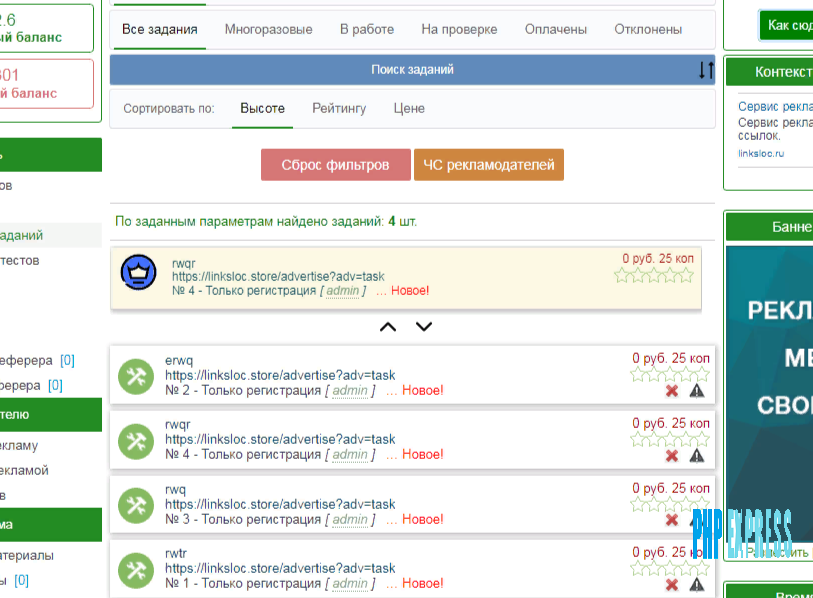Click the 'телю' green sidebar section header
Viewport: 813px width, 598px height.
[50, 414]
